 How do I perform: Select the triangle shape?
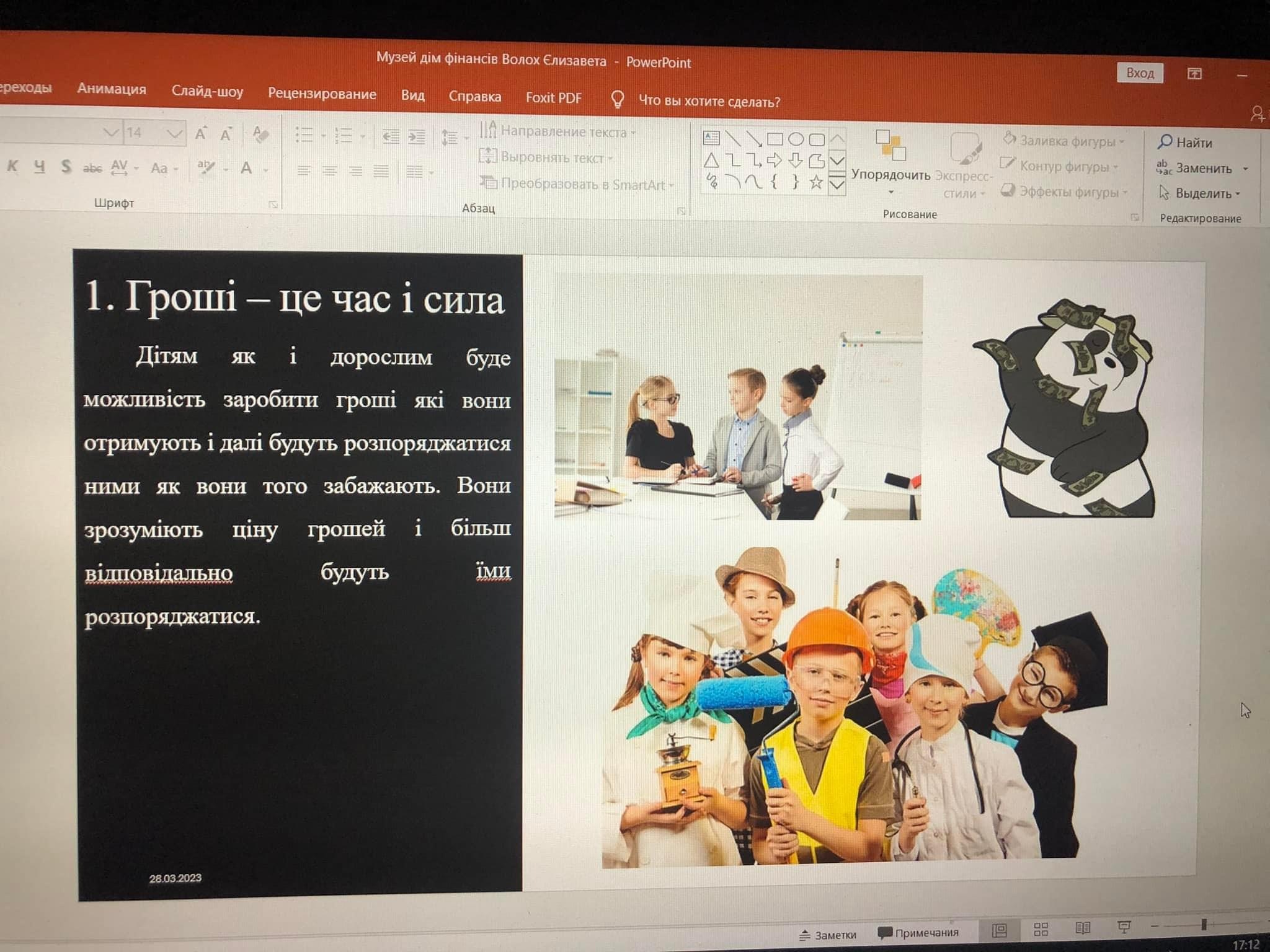pos(711,161)
